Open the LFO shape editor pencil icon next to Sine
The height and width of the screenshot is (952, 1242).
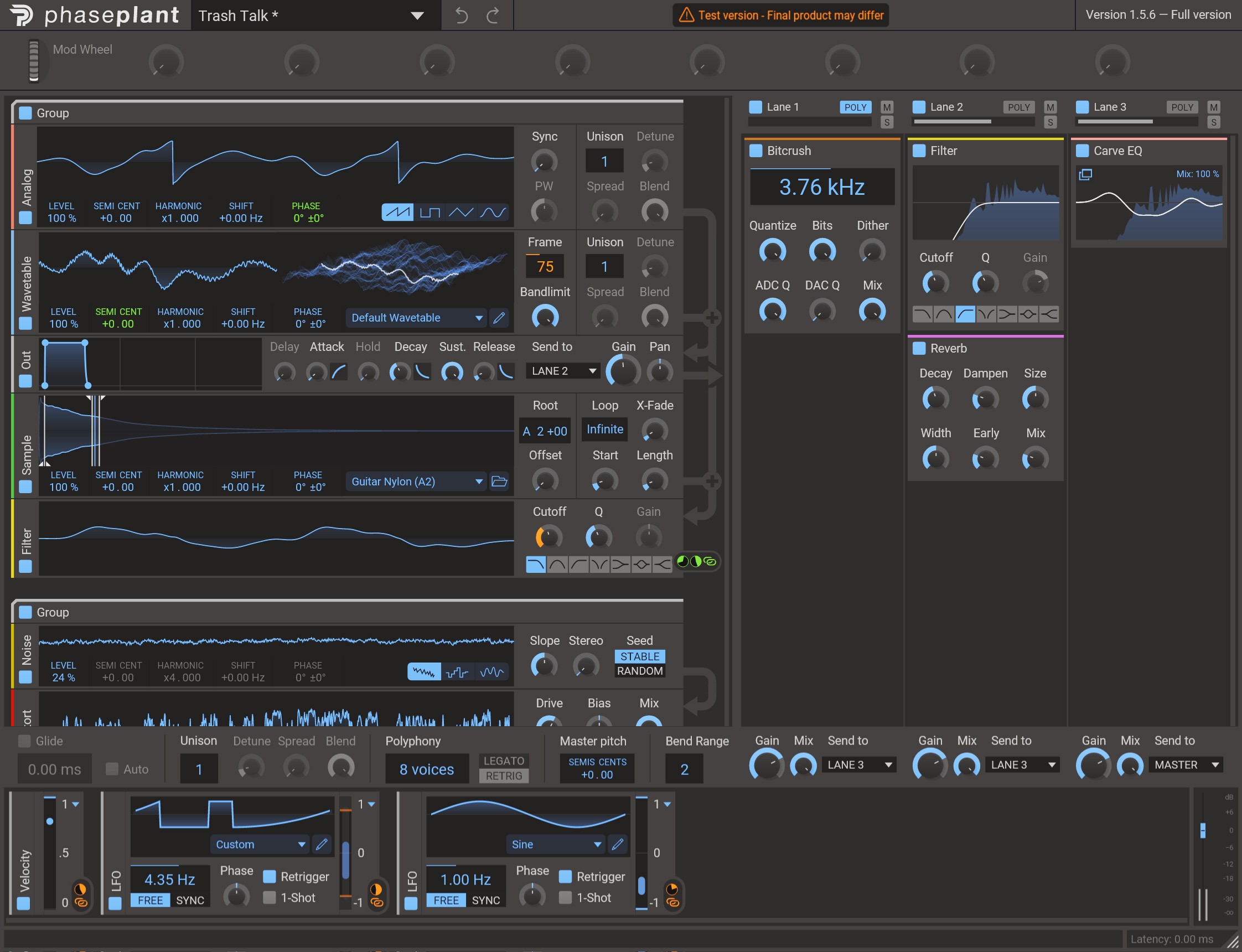coord(618,844)
